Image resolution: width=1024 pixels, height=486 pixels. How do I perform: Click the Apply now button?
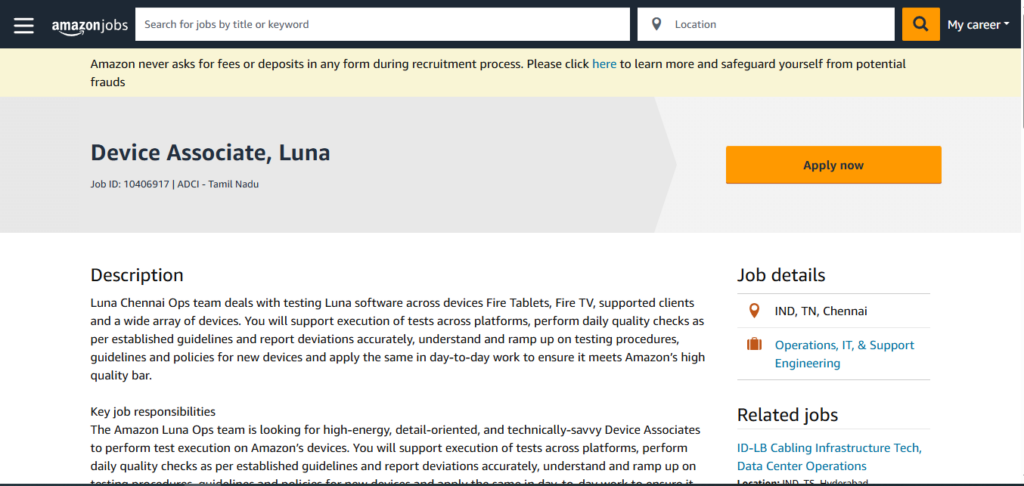pyautogui.click(x=833, y=165)
